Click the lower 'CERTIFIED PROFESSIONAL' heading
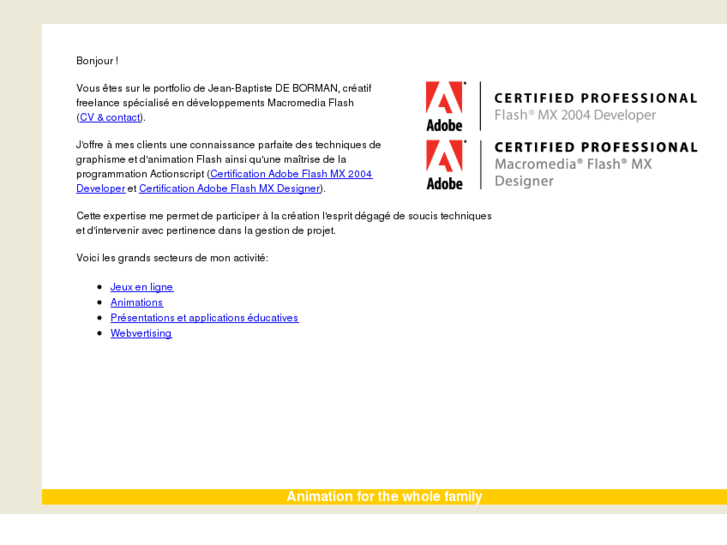This screenshot has width=727, height=545. coord(595,147)
